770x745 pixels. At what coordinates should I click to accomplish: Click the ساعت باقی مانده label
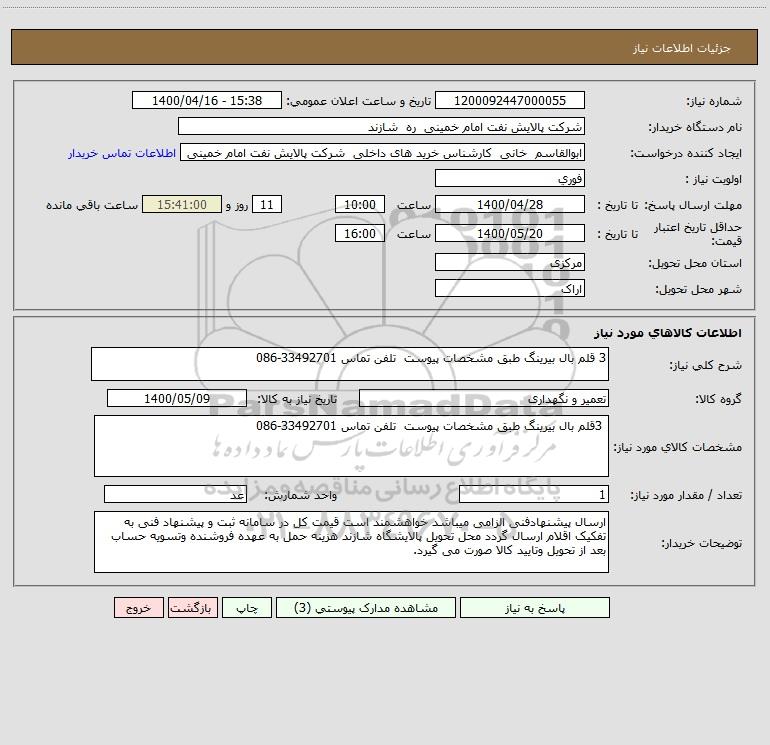click(92, 205)
